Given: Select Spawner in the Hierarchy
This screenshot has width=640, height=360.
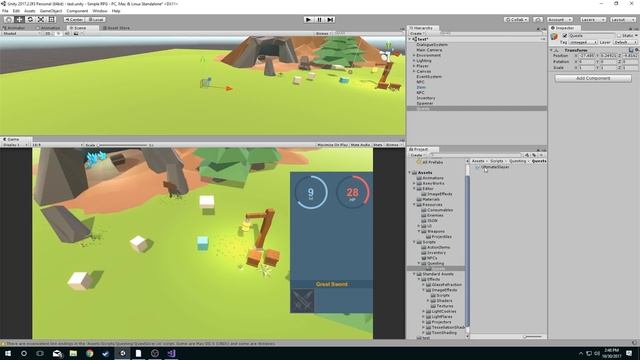Looking at the screenshot, I should [424, 103].
